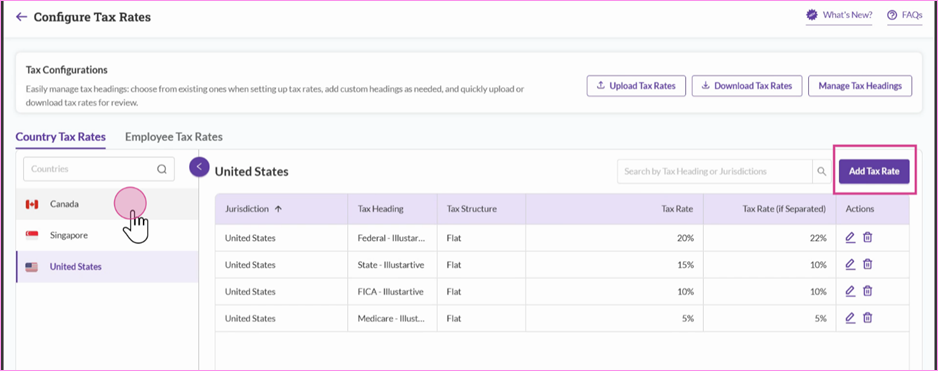938x371 pixels.
Task: Click the FICA - Illustartive heading cell
Action: pos(391,292)
